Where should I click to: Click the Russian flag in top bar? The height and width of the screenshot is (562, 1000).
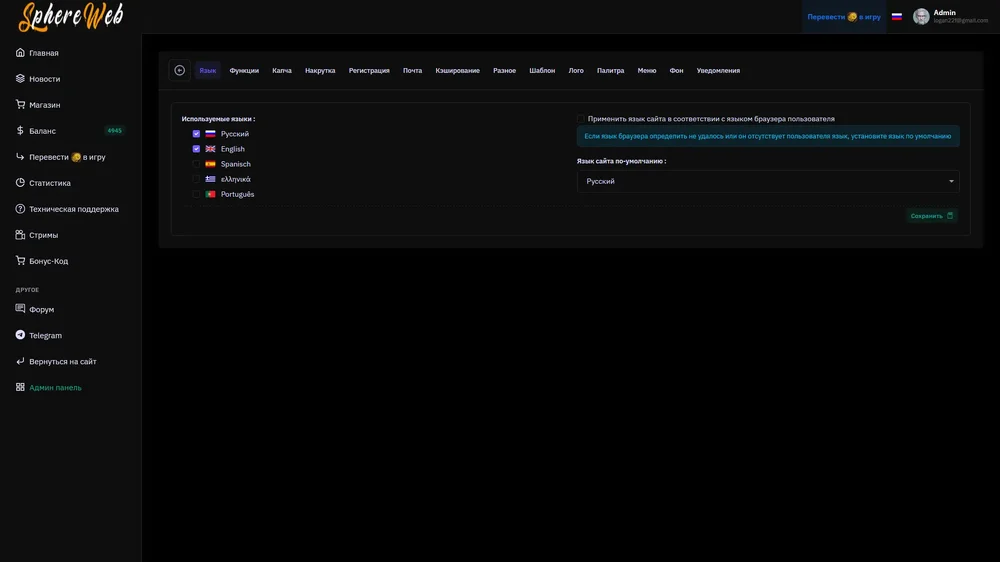[x=897, y=17]
